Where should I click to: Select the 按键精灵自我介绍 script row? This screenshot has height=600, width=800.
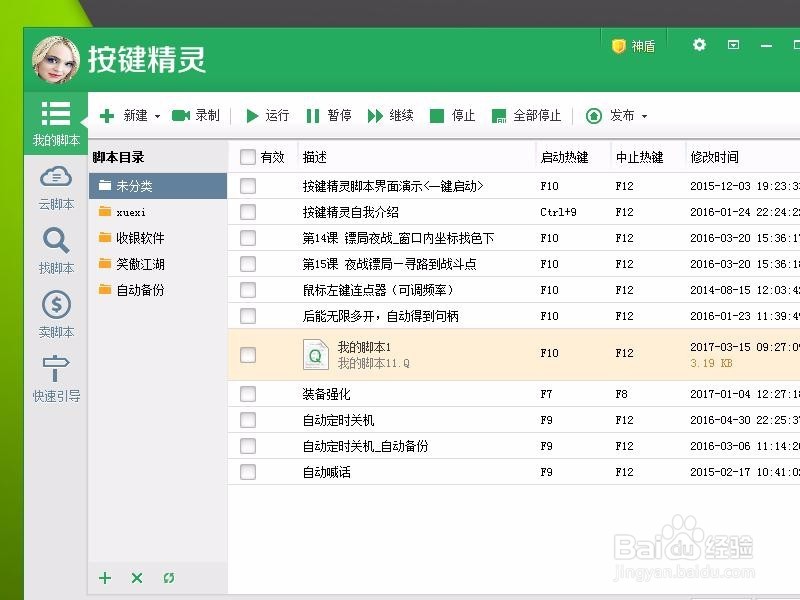514,212
